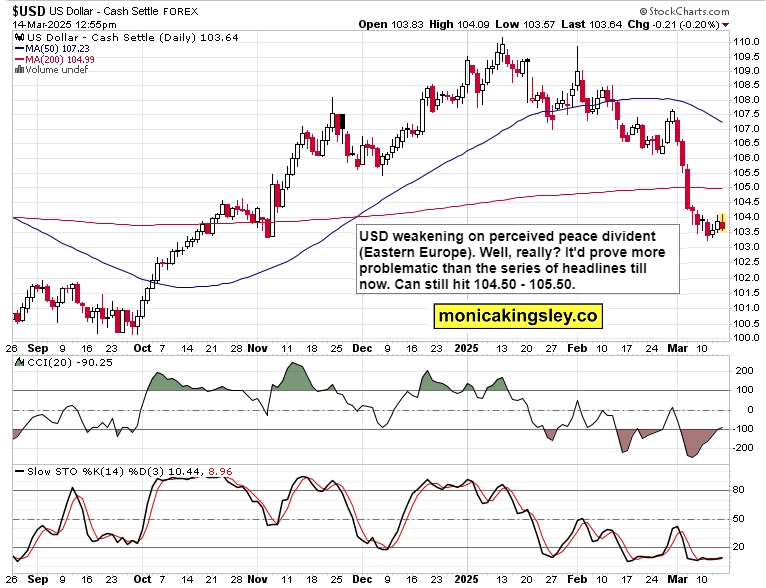Click the black line icon before Slow STO

(20, 472)
